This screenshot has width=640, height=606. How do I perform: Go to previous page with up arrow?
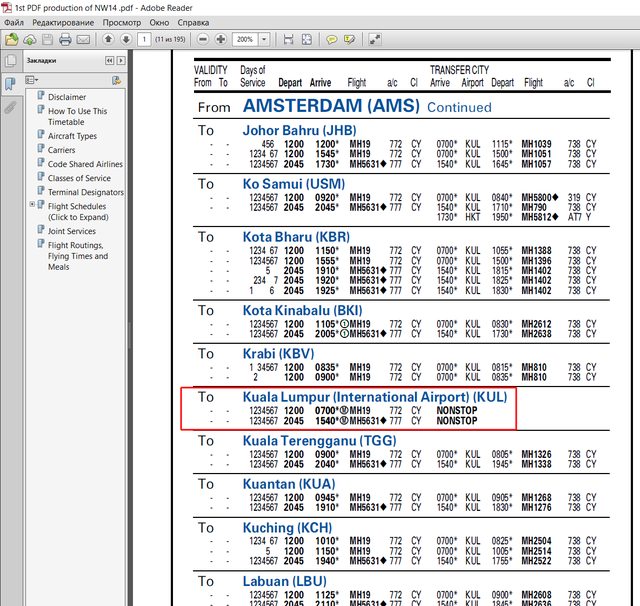[x=108, y=39]
